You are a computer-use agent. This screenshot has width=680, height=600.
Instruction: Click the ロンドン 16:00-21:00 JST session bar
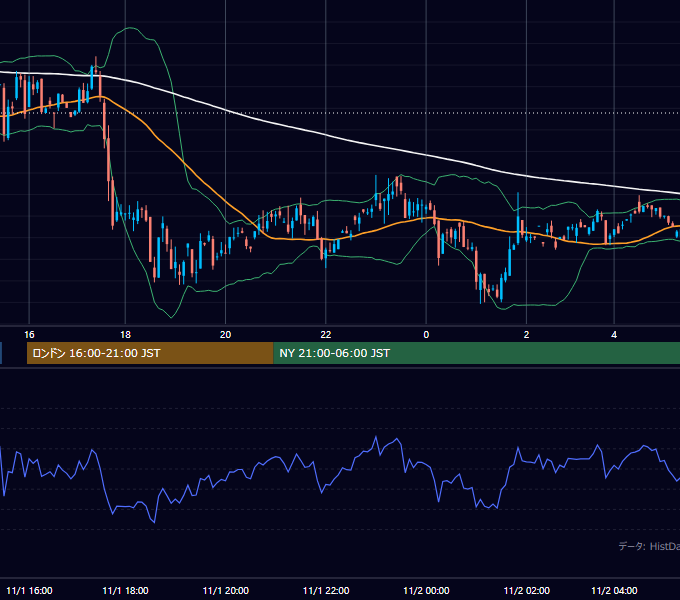click(x=150, y=353)
